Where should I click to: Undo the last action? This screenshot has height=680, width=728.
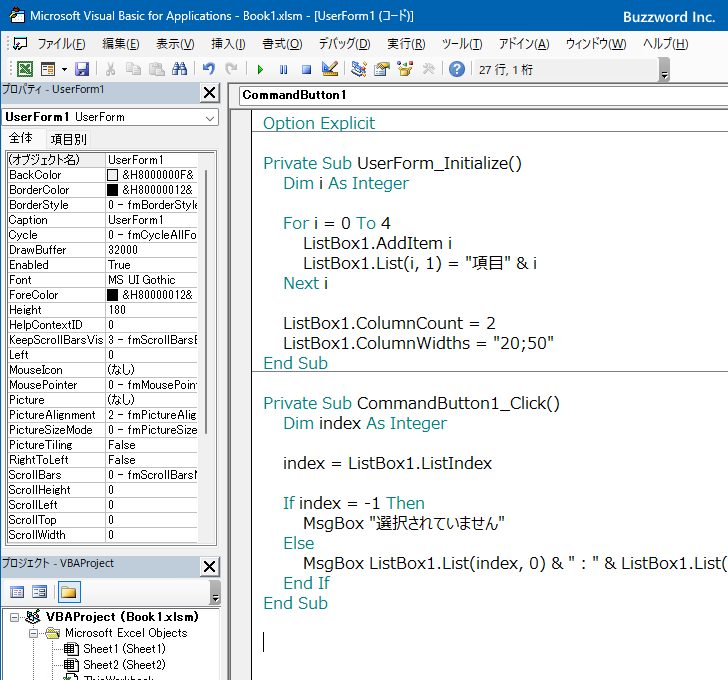tap(209, 69)
